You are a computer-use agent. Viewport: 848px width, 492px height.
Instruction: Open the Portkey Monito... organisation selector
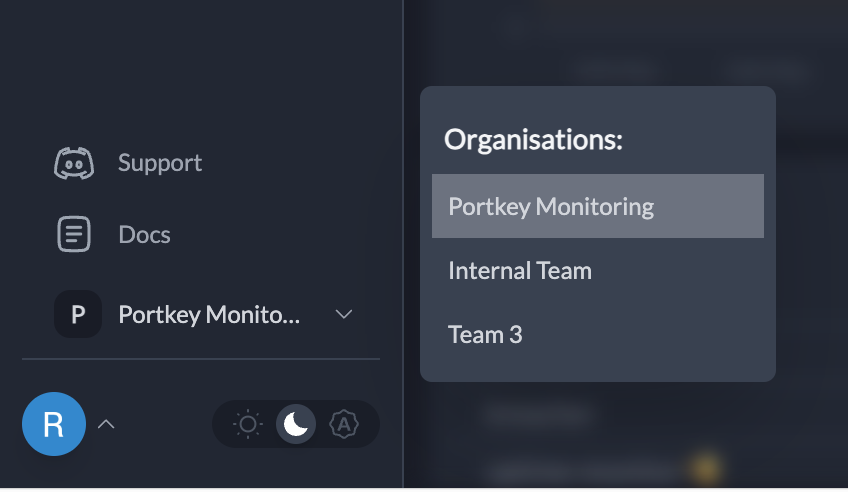pyautogui.click(x=204, y=314)
